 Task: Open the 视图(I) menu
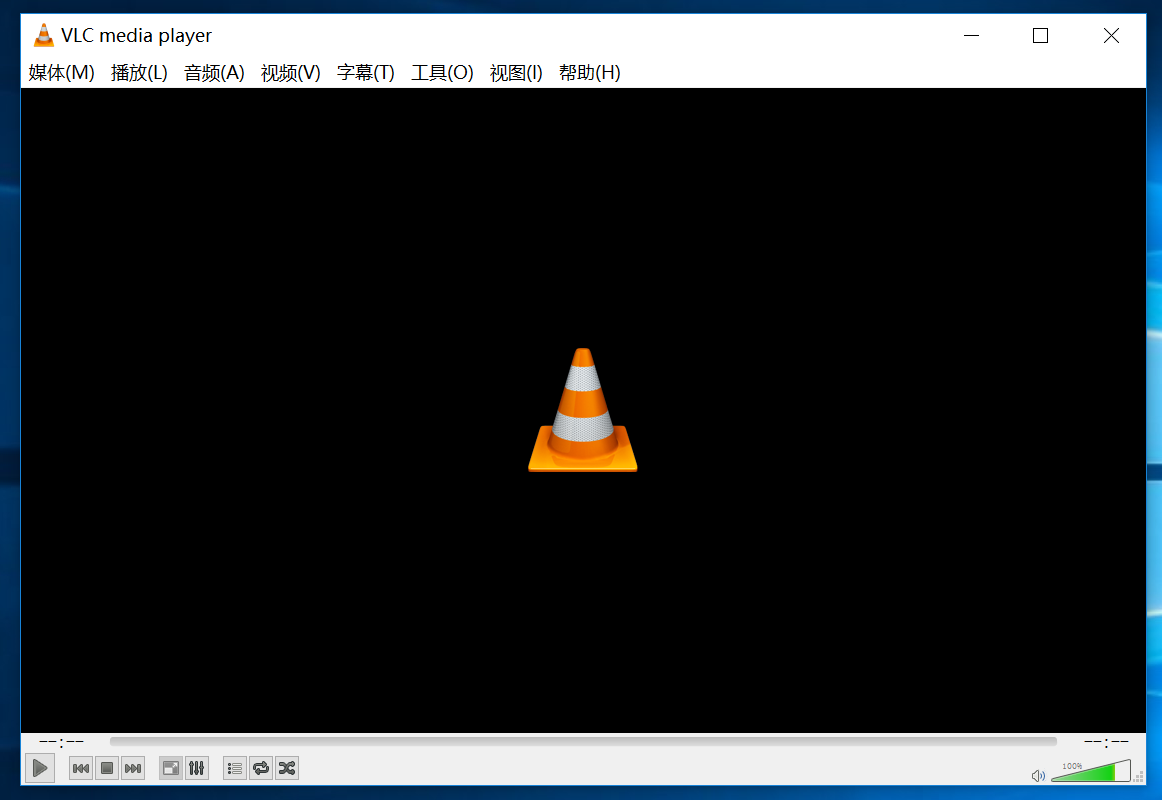[x=516, y=73]
